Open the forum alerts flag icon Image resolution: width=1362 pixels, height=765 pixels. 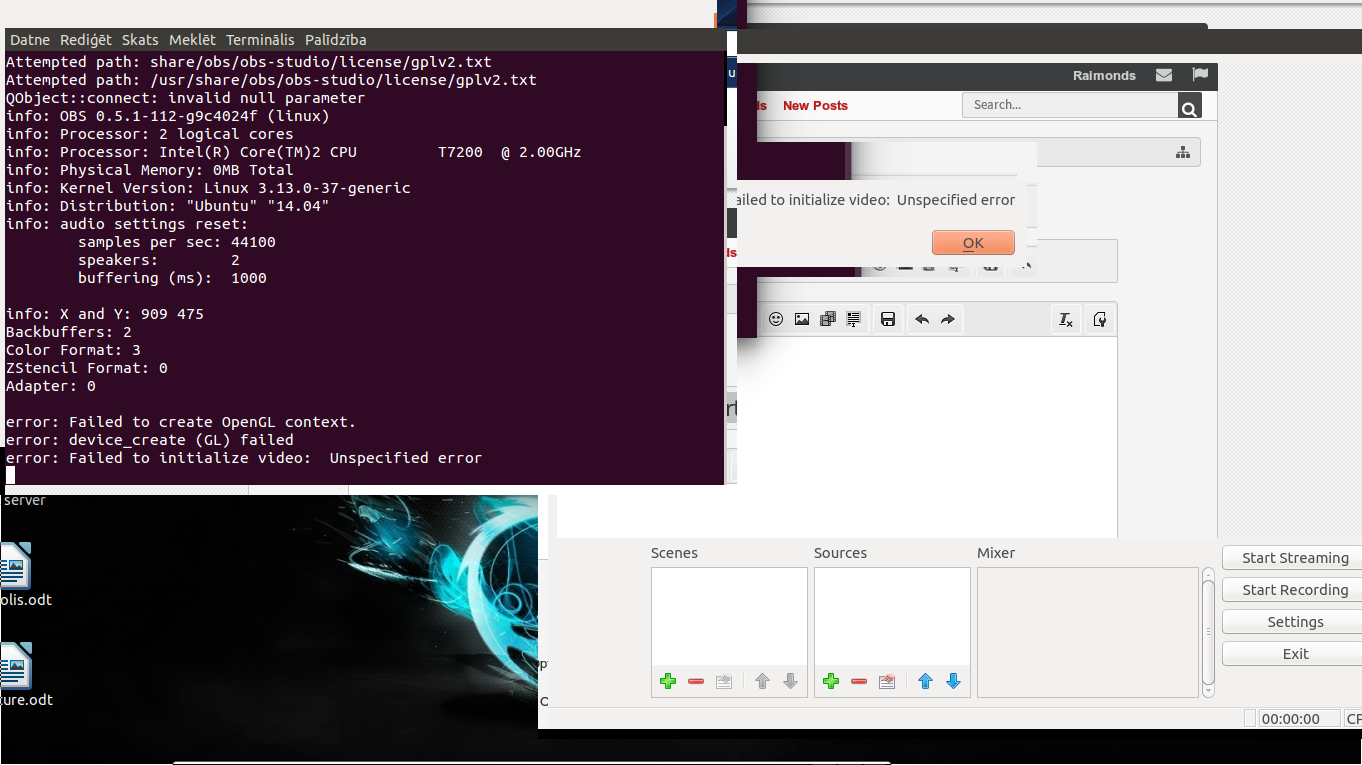coord(1200,75)
